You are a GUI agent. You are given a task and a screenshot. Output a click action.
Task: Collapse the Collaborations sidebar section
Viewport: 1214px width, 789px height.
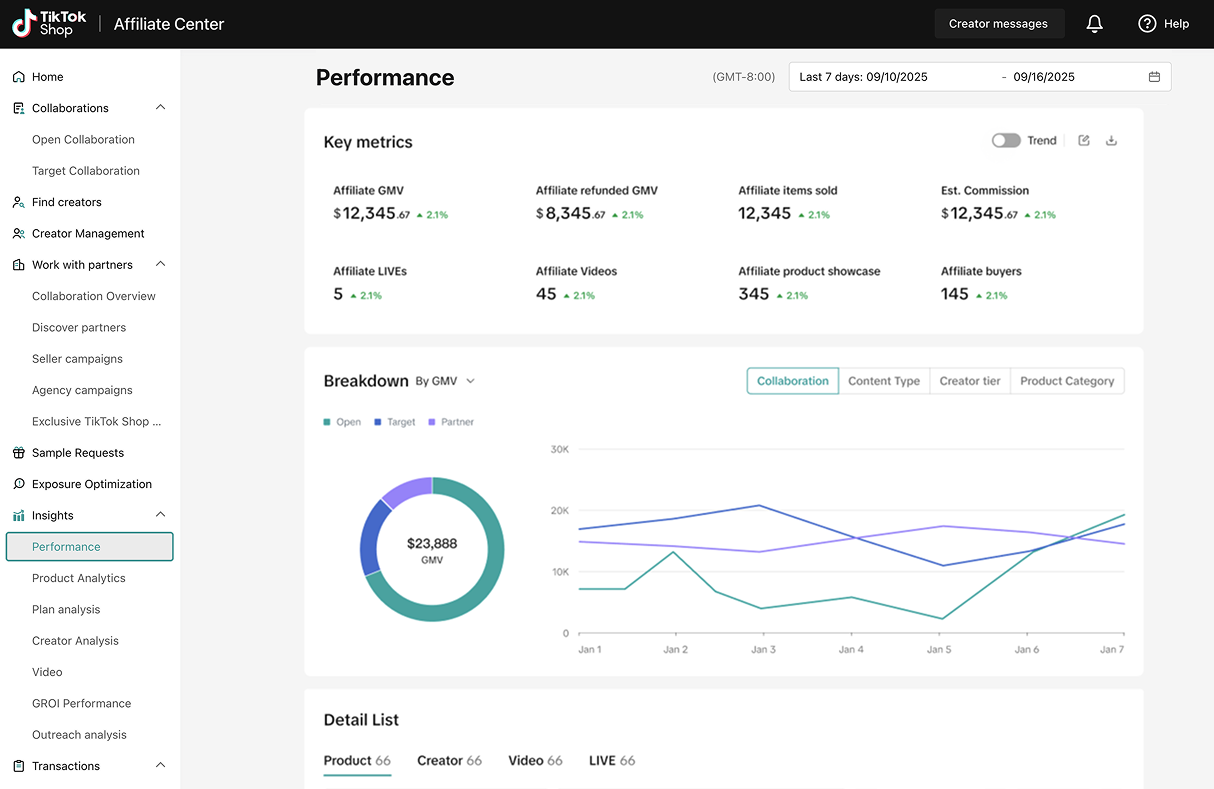coord(160,108)
